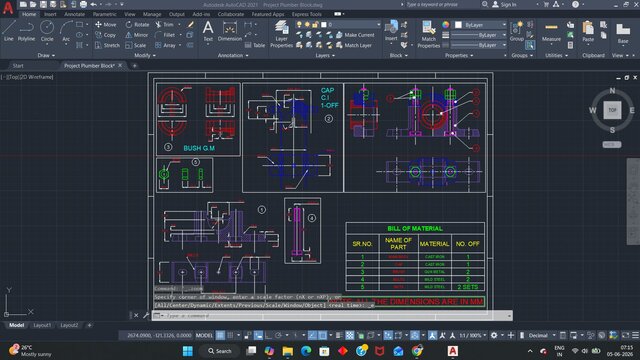Activate the Copy command
The height and width of the screenshot is (360, 640).
[106, 35]
